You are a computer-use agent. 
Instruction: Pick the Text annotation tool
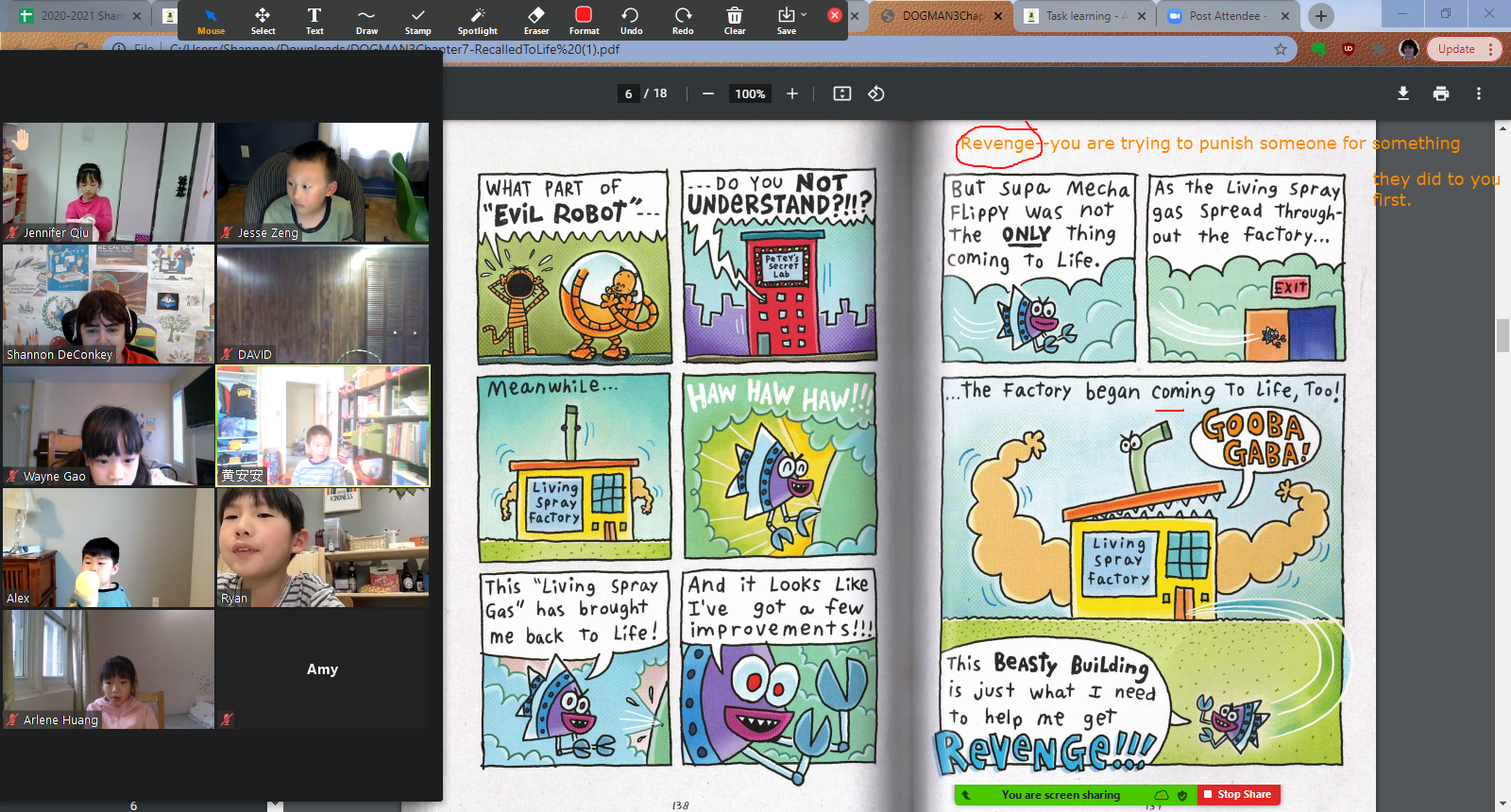pyautogui.click(x=314, y=20)
